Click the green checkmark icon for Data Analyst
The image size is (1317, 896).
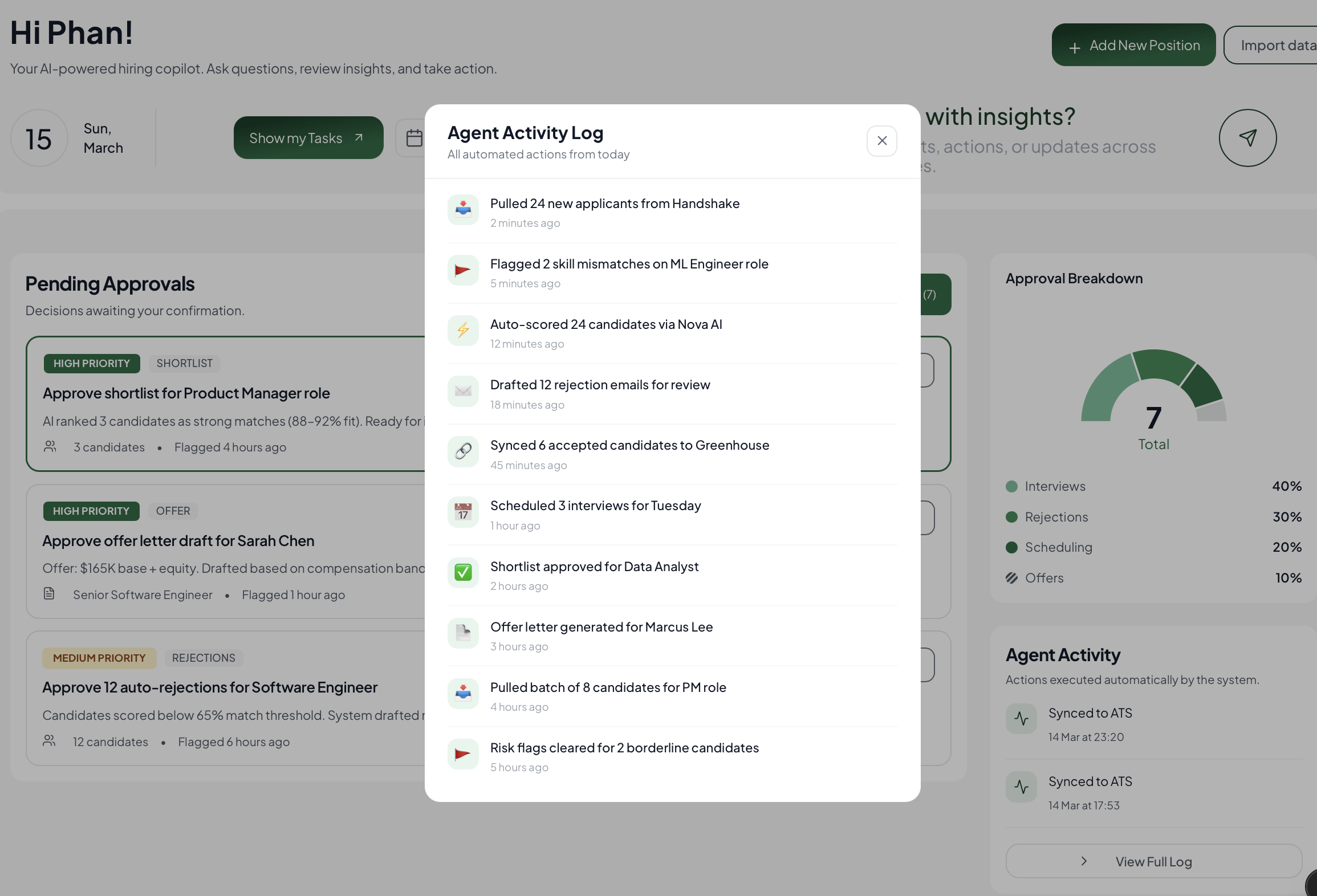[463, 572]
